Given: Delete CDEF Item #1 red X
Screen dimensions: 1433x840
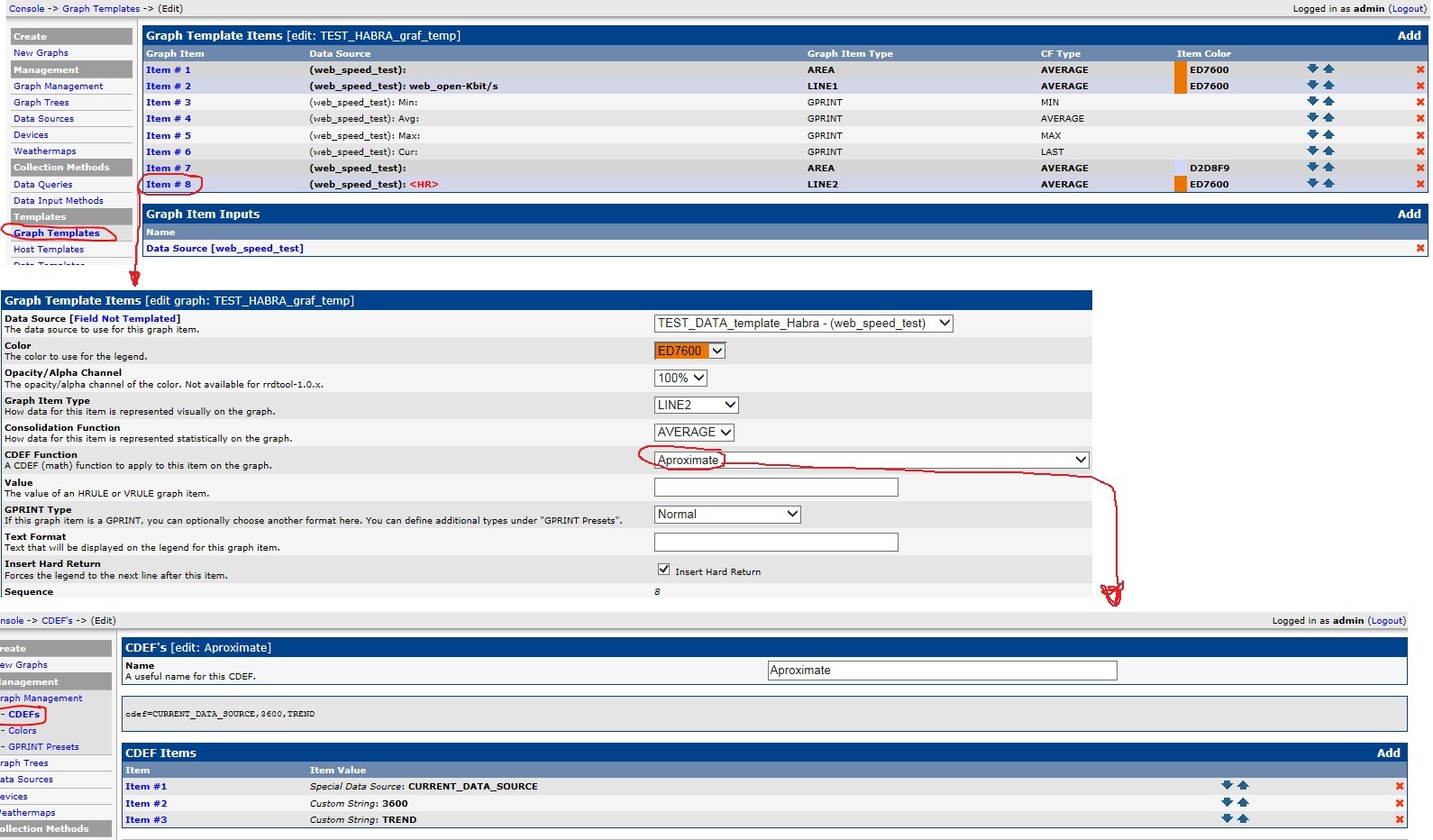Looking at the screenshot, I should 1400,786.
